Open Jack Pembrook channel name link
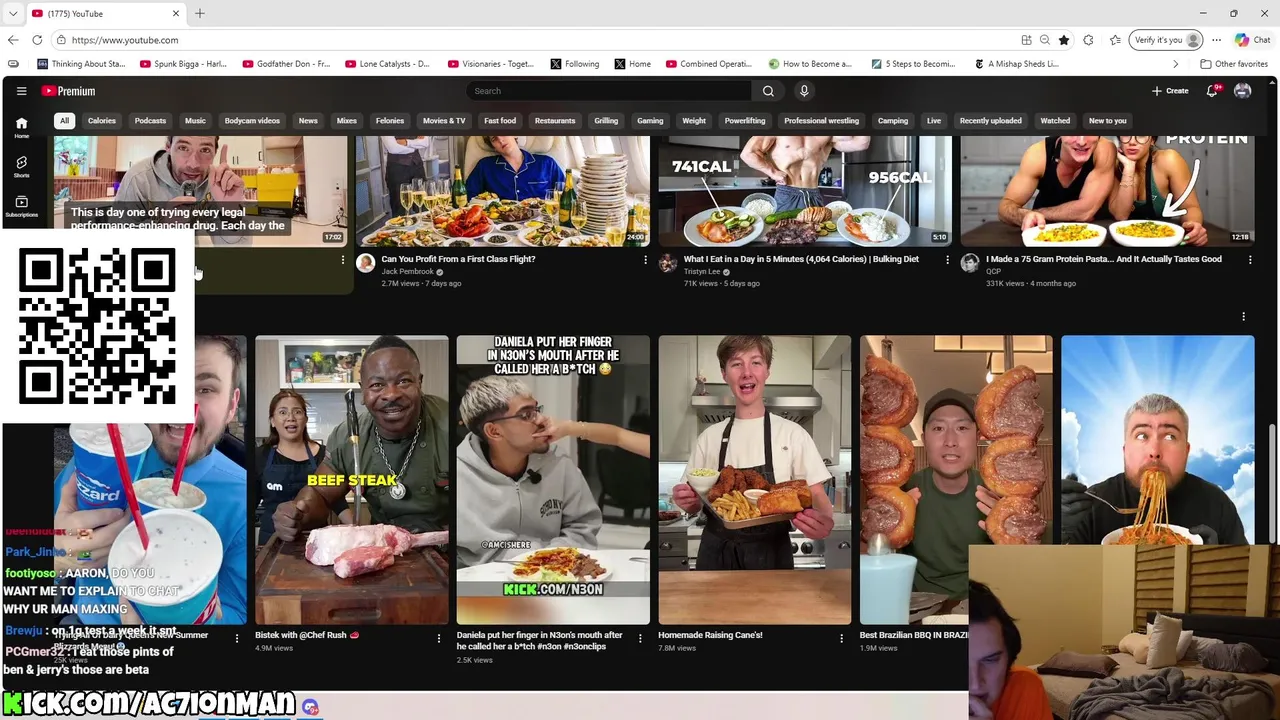 (x=408, y=272)
